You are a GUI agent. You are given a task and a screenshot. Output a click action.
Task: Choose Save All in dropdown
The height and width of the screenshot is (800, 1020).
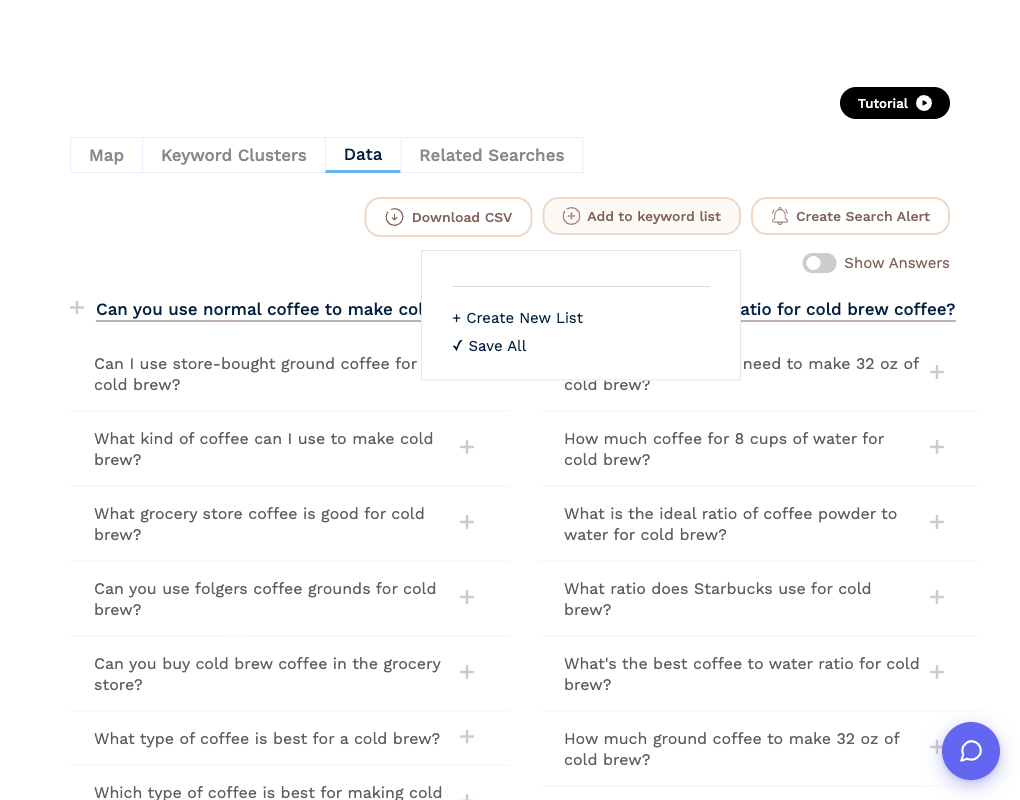point(489,346)
